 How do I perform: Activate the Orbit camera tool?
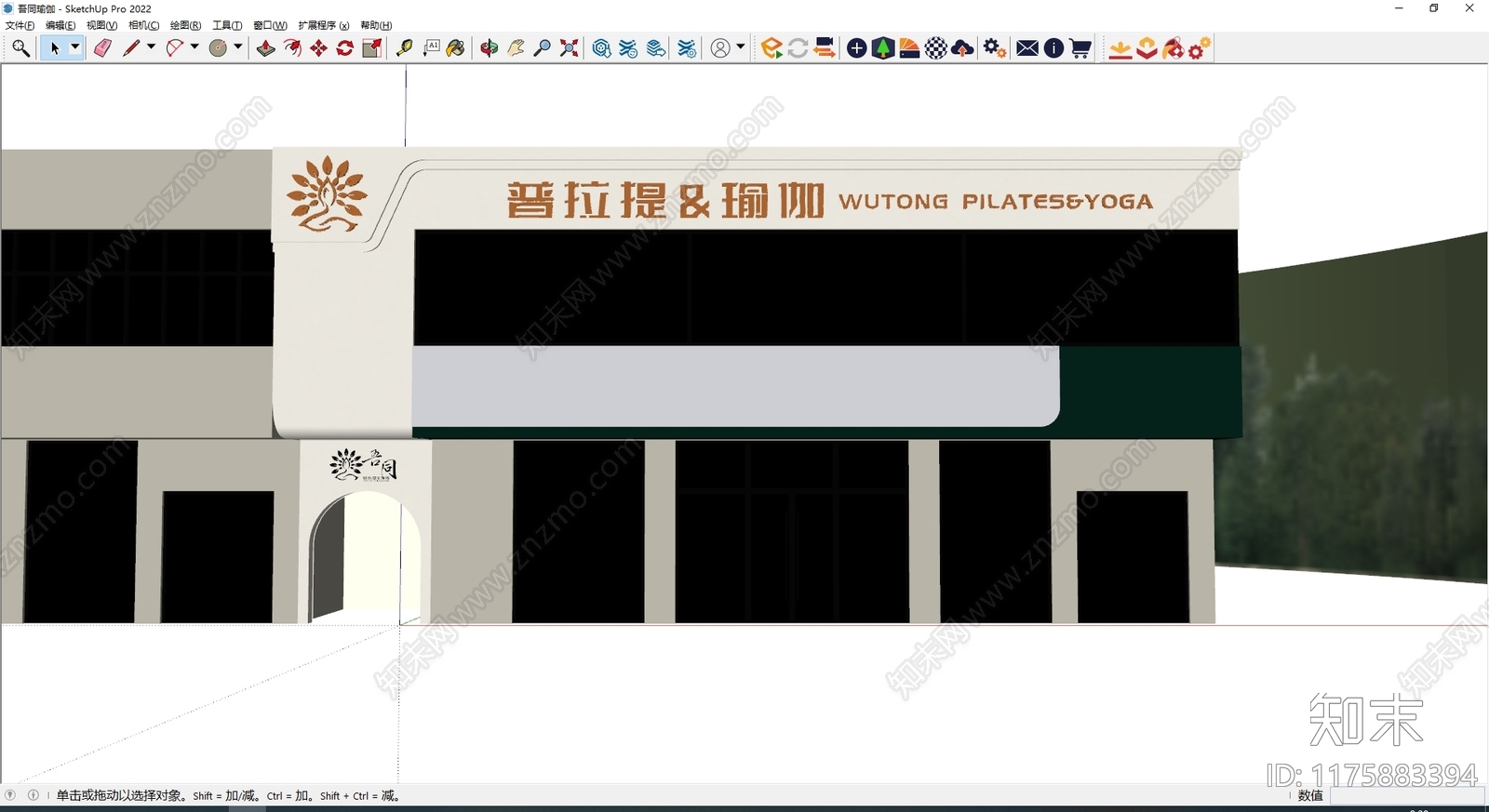pyautogui.click(x=489, y=48)
